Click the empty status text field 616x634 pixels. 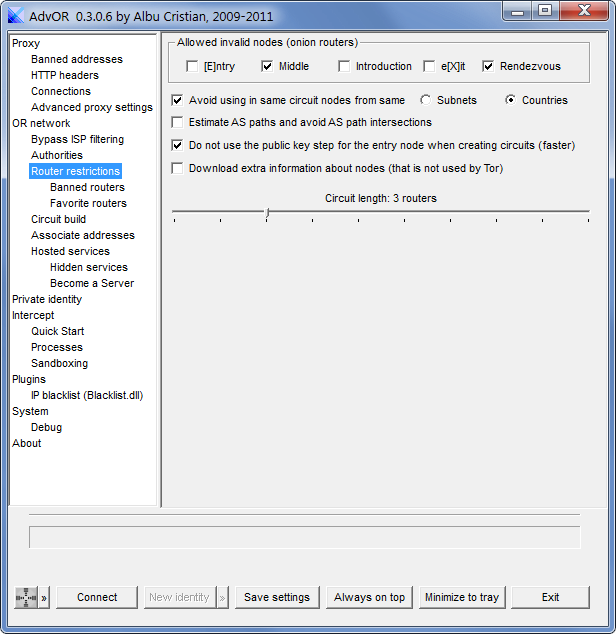pyautogui.click(x=305, y=537)
